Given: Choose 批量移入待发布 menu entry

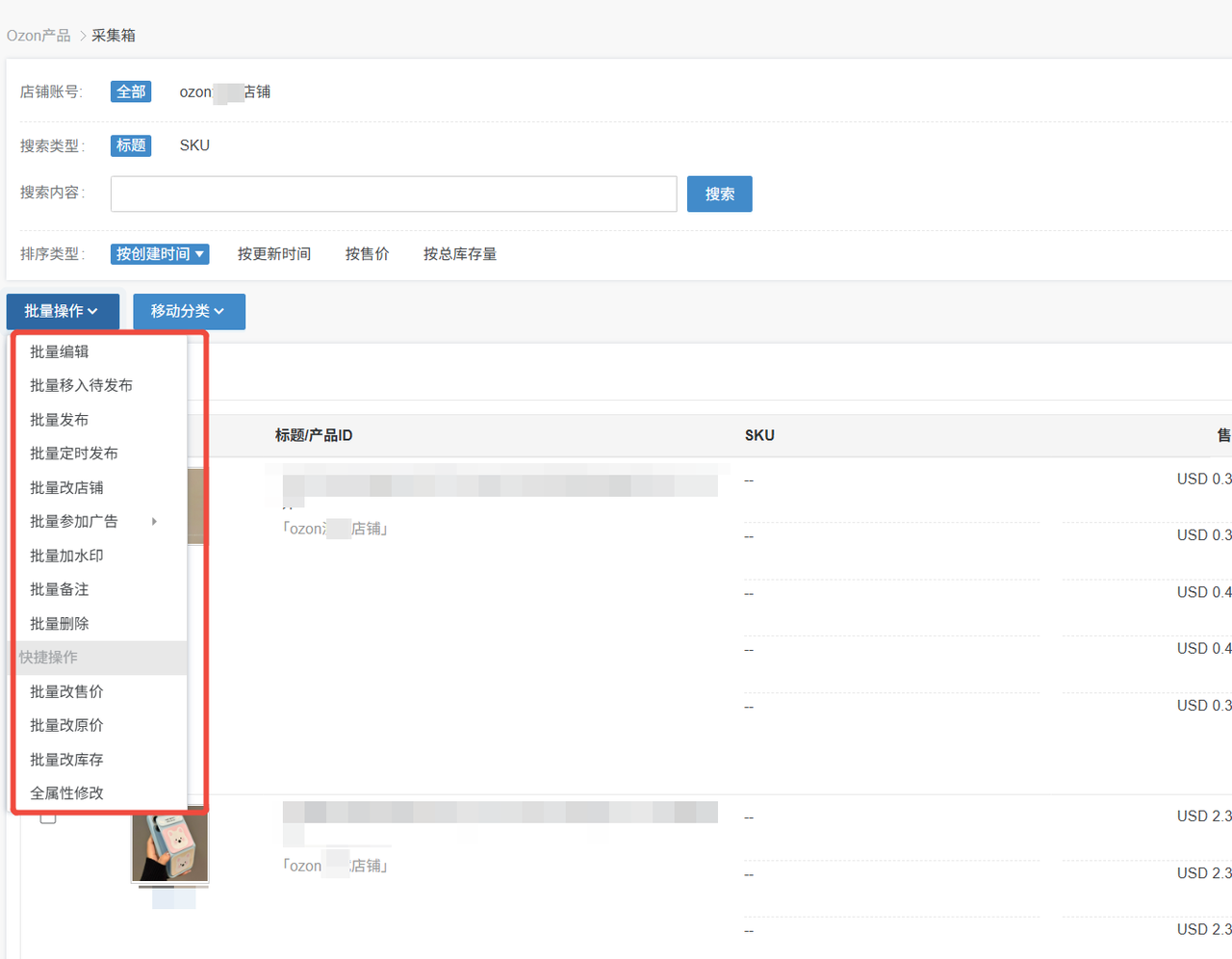Looking at the screenshot, I should tap(82, 386).
